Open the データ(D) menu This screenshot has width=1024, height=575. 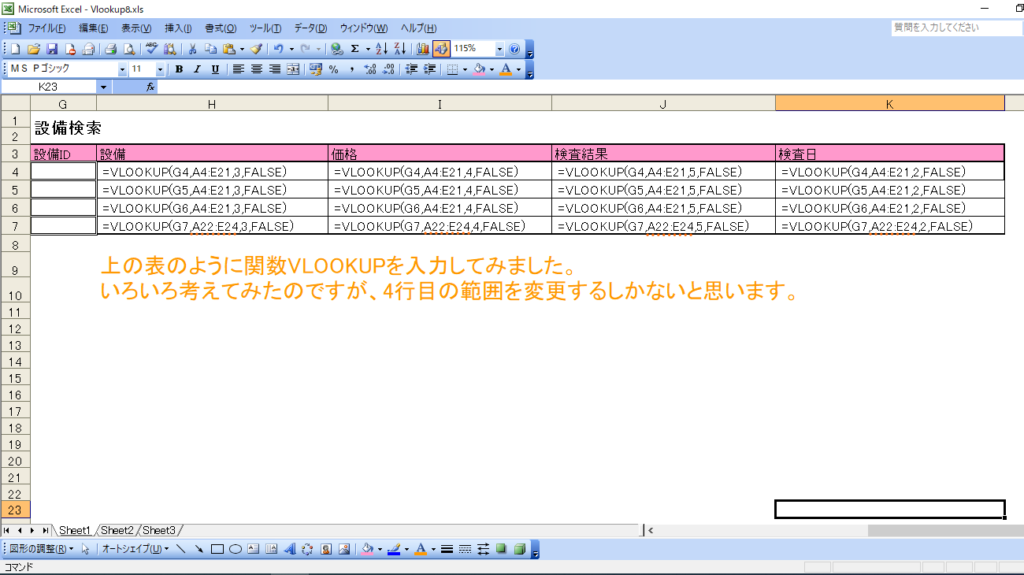[311, 28]
